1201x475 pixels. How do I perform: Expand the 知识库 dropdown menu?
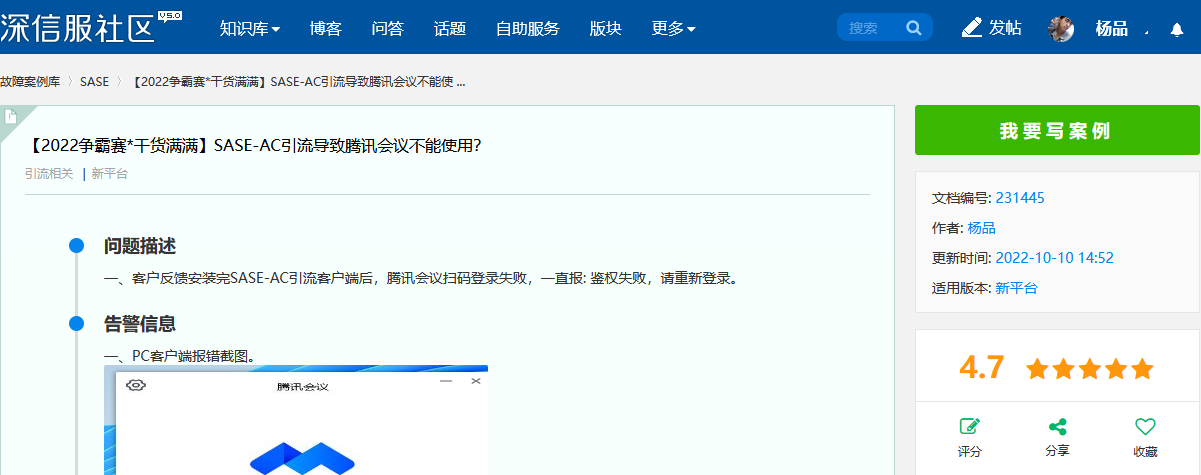coord(250,28)
